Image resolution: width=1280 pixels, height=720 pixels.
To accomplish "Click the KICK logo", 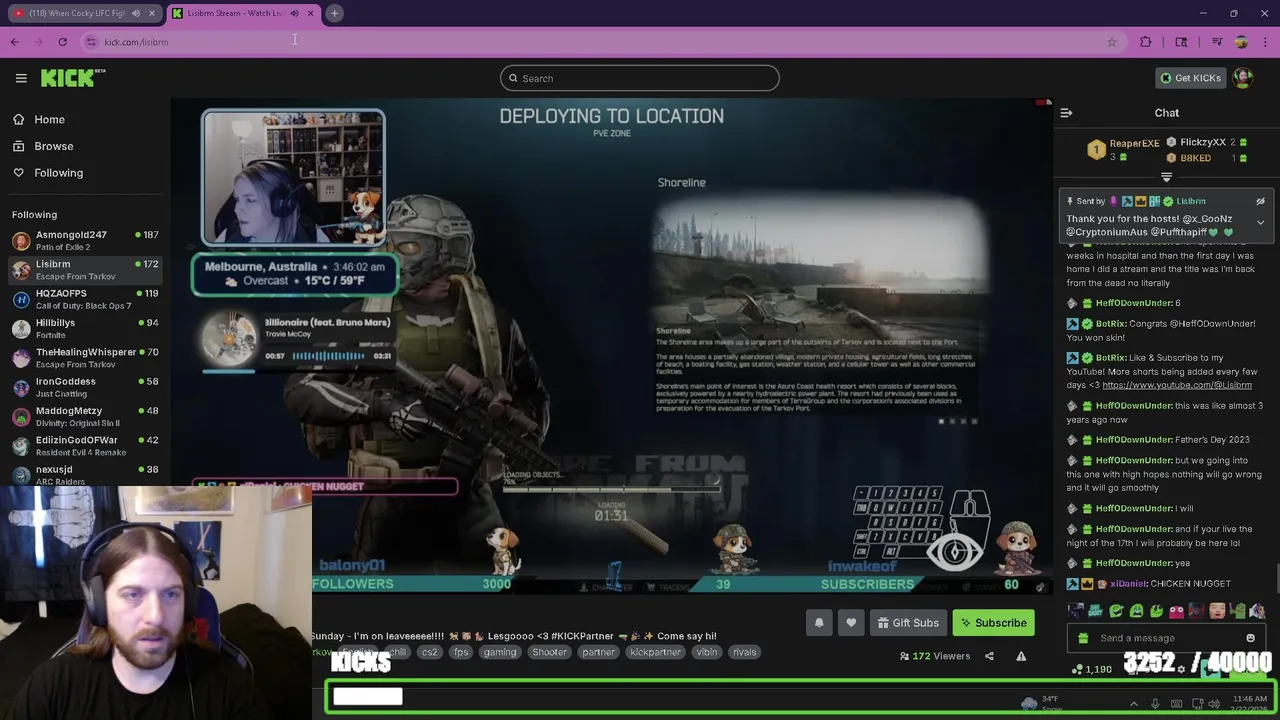I will coord(73,78).
